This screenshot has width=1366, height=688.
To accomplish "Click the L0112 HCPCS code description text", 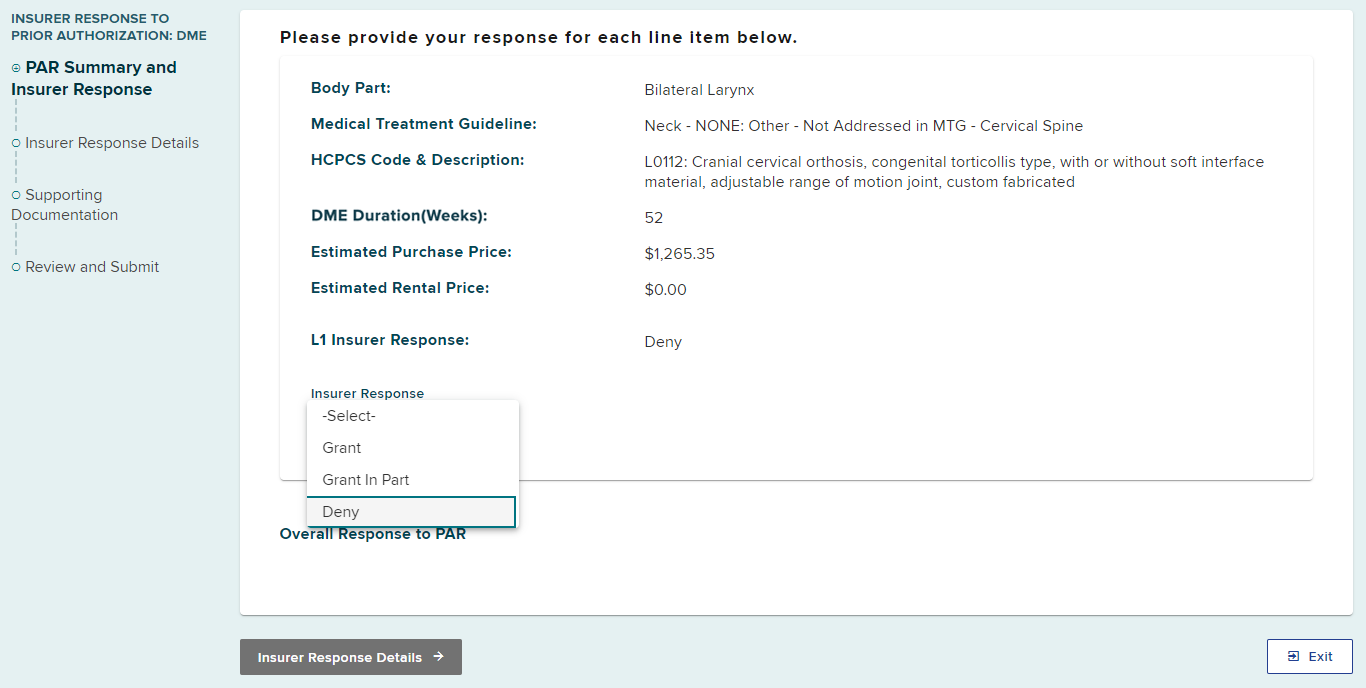I will click(x=954, y=172).
